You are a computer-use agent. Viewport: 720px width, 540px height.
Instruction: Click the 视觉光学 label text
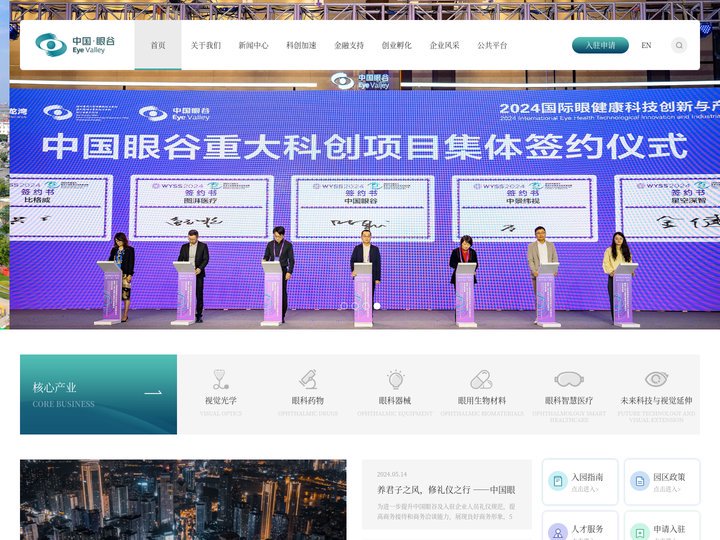(x=220, y=400)
